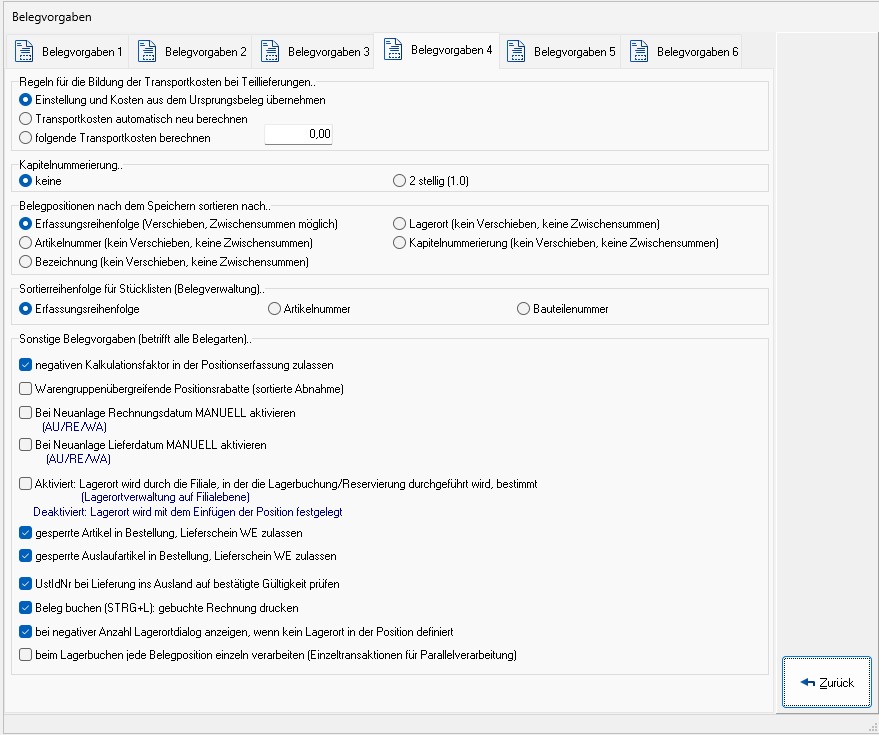This screenshot has height=735, width=879.
Task: Switch to the Belegvorgaben 1 tab
Action: (x=68, y=52)
